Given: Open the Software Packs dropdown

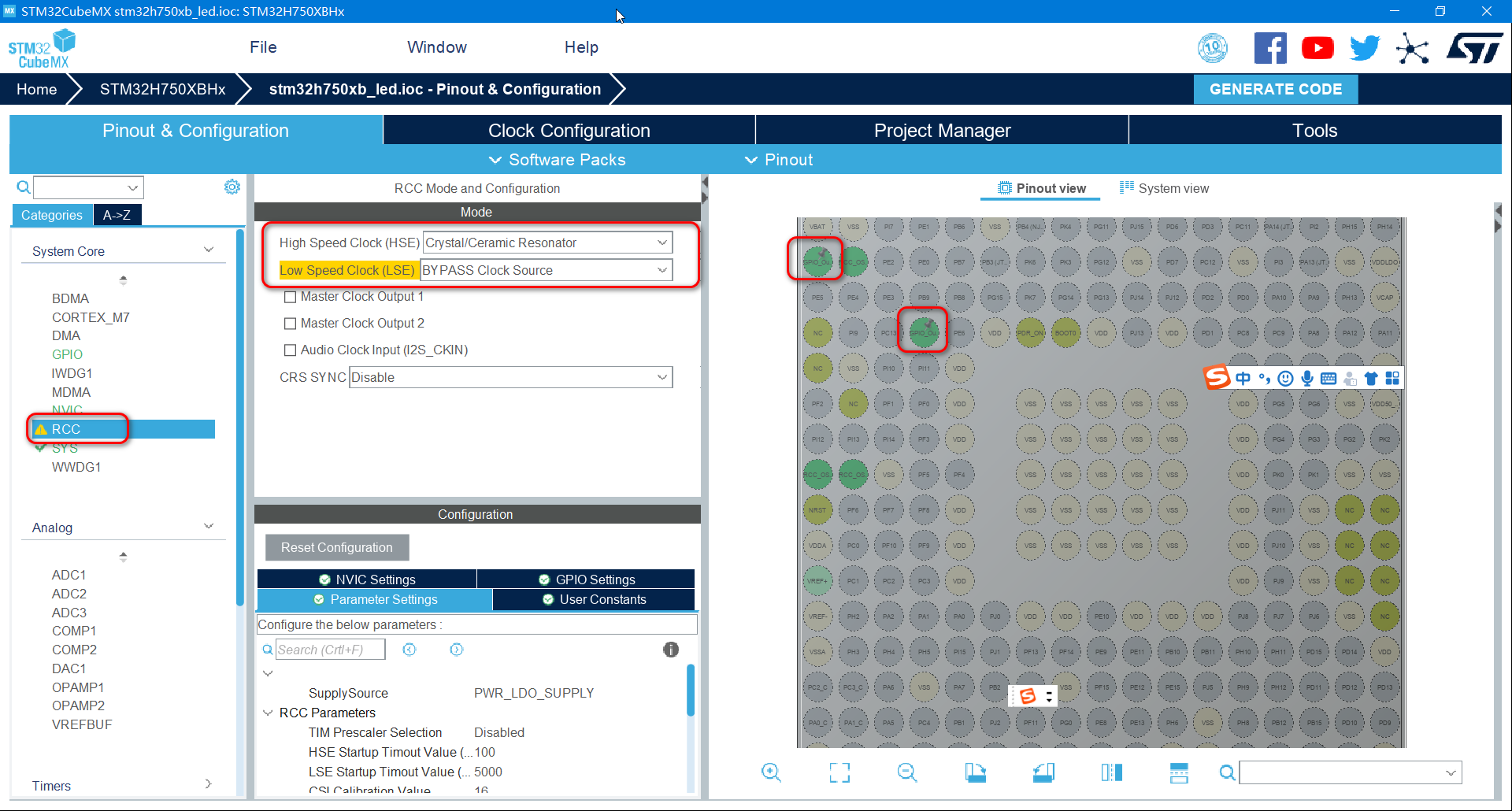Looking at the screenshot, I should pos(558,160).
